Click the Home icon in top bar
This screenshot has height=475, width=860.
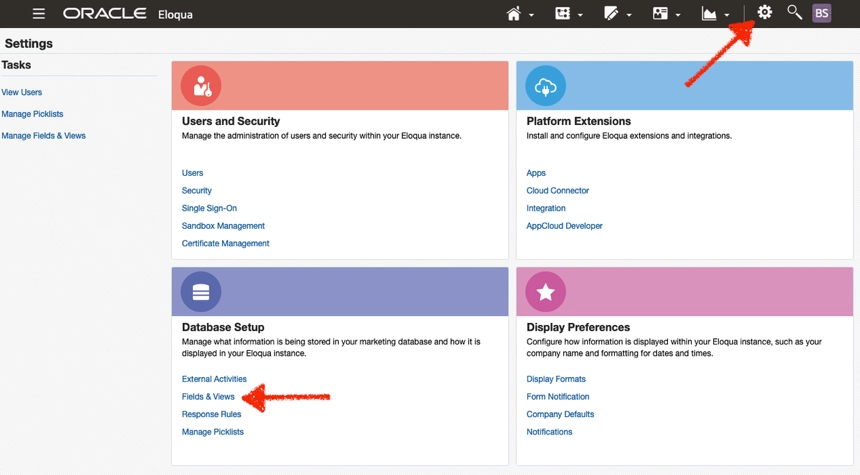pos(514,14)
